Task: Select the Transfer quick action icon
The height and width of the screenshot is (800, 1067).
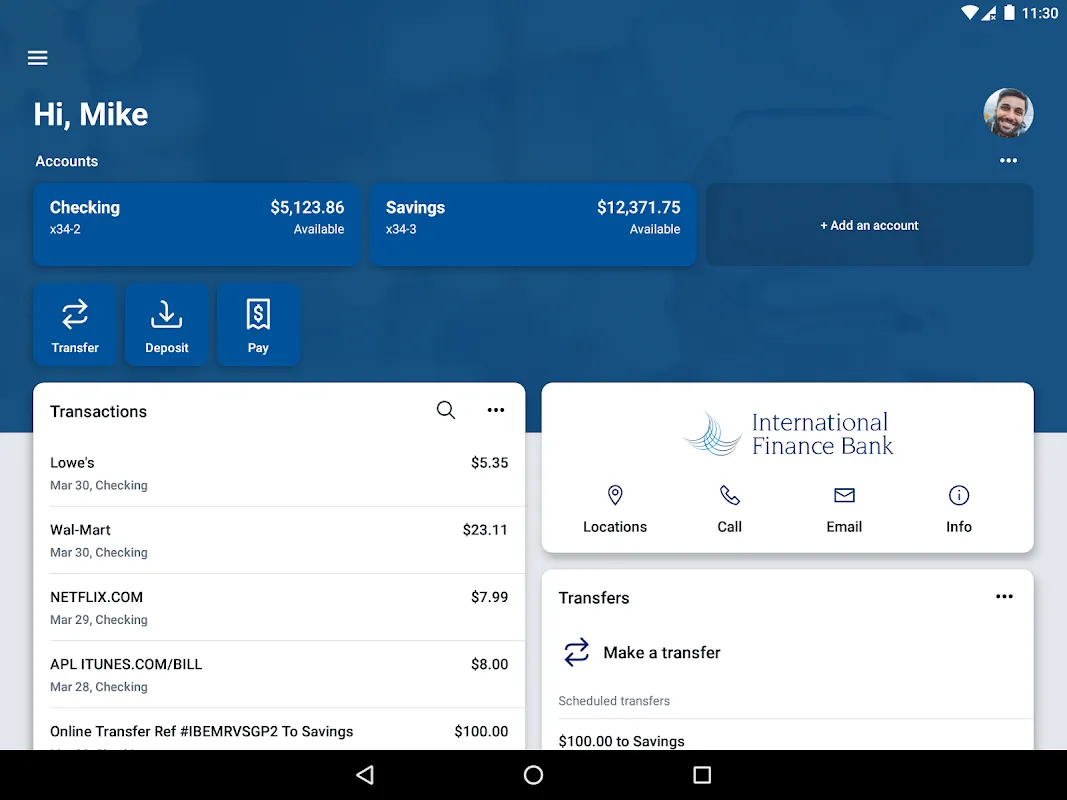Action: [75, 315]
